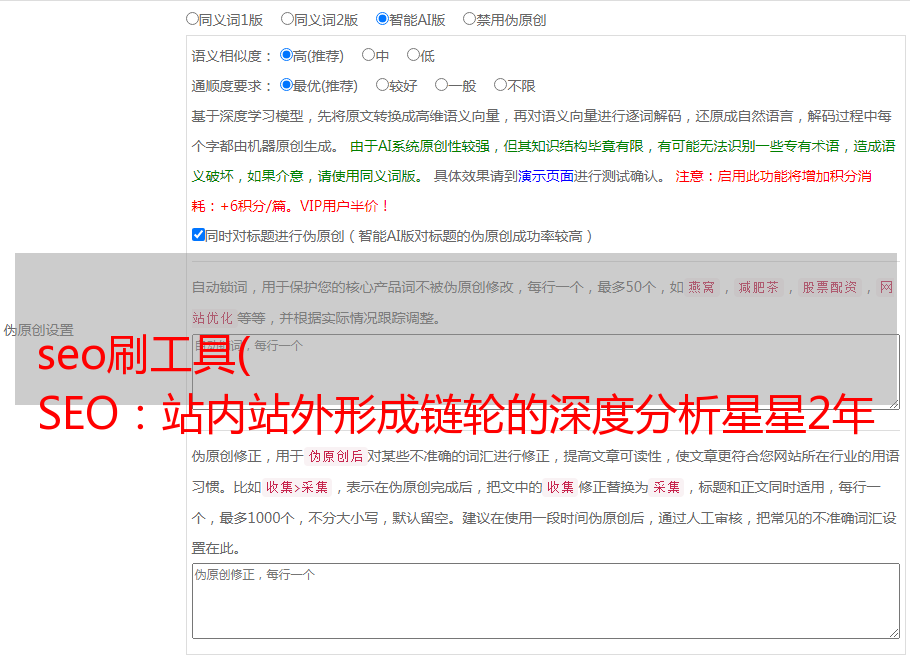911x658 pixels.
Task: Select 禁用伪原创 radio option
Action: tap(469, 19)
